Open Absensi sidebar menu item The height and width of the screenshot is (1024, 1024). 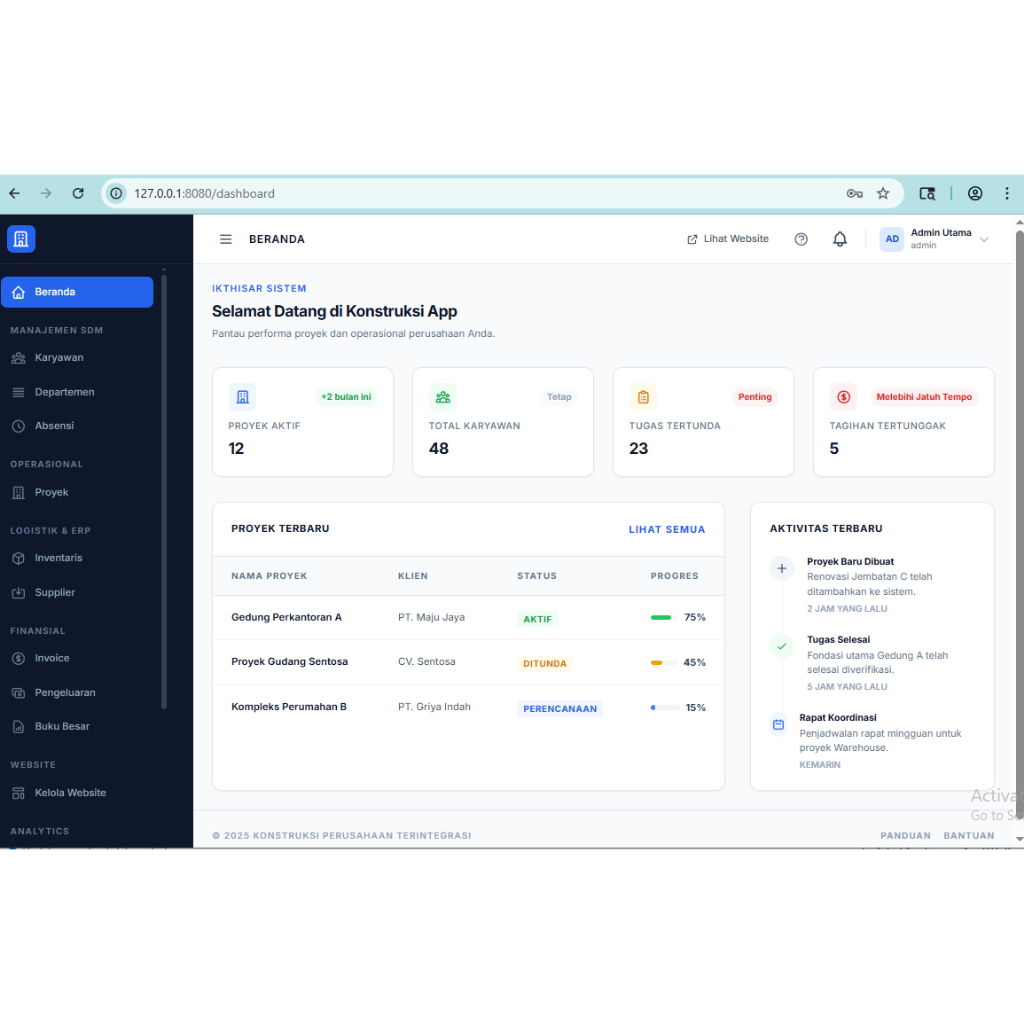(77, 426)
